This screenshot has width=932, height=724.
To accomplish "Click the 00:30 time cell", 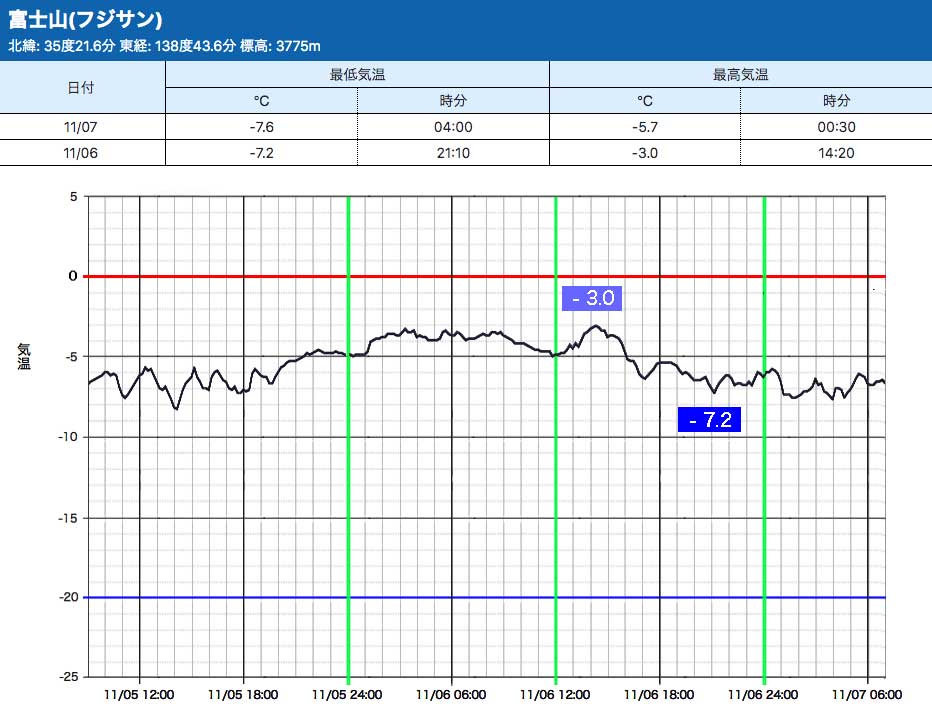I will tap(836, 127).
